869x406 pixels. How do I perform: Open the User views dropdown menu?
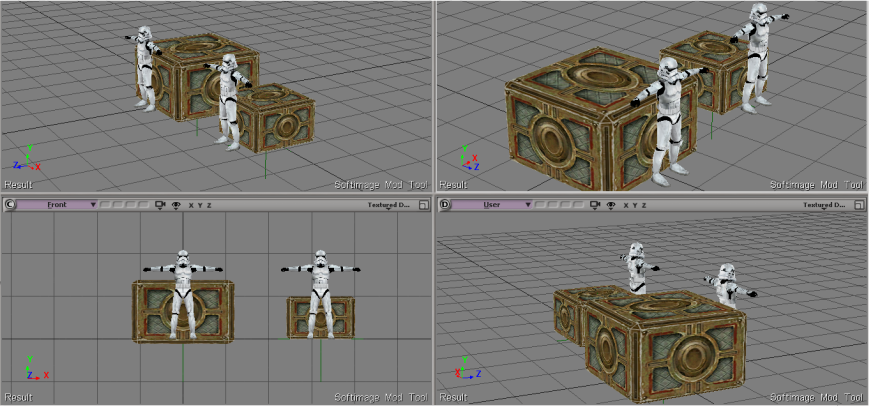pos(492,204)
